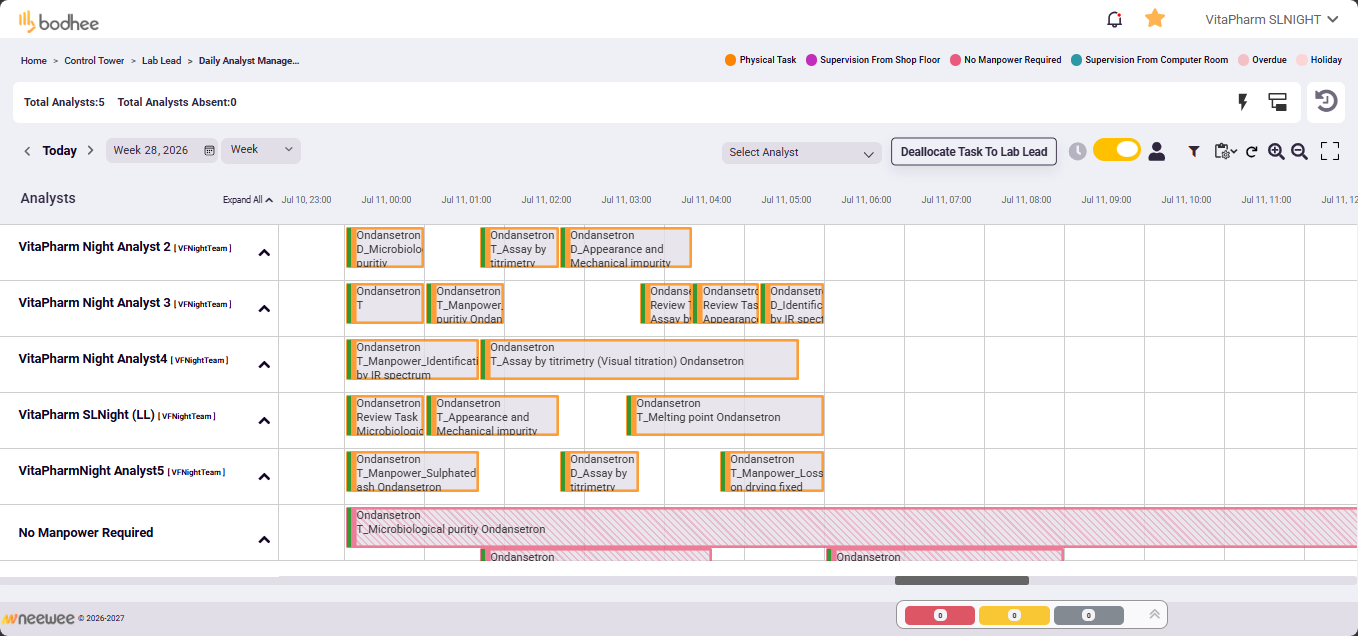1358x636 pixels.
Task: Click the Deallocate Task To Lab Lead button
Action: click(x=974, y=152)
